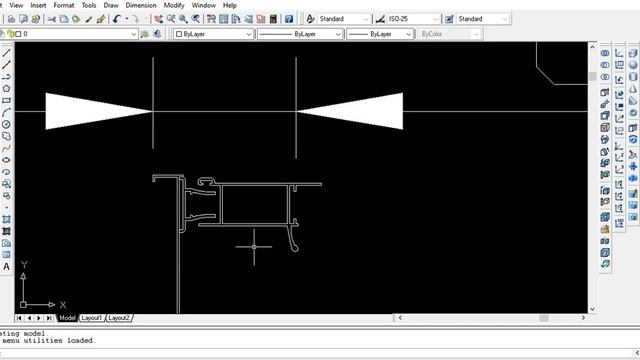Screen dimensions: 640x360
Task: Activate the Pan realtime tool
Action: click(x=158, y=19)
